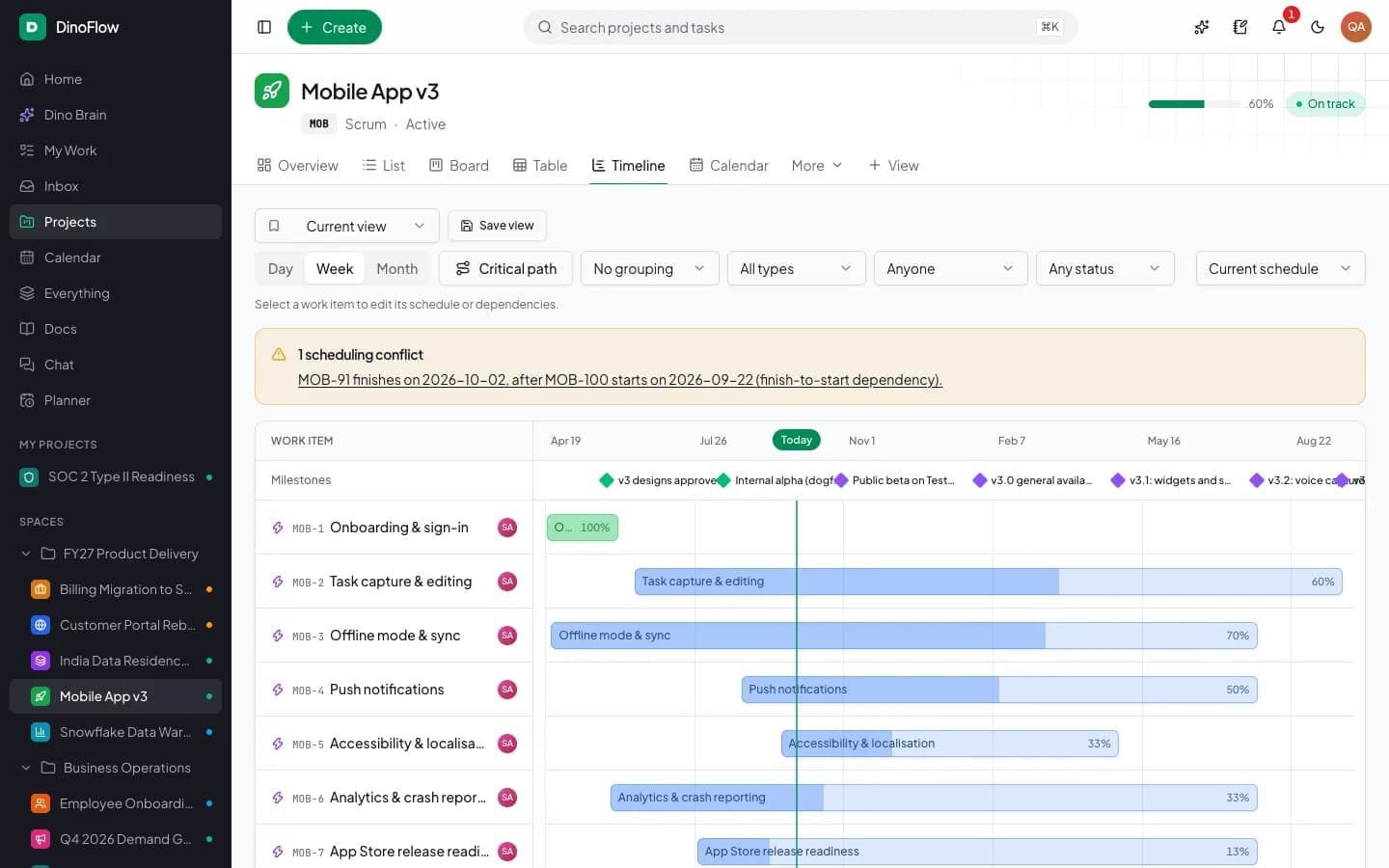The height and width of the screenshot is (868, 1389).
Task: Open the MOB-91 scheduling conflict link
Action: point(619,380)
